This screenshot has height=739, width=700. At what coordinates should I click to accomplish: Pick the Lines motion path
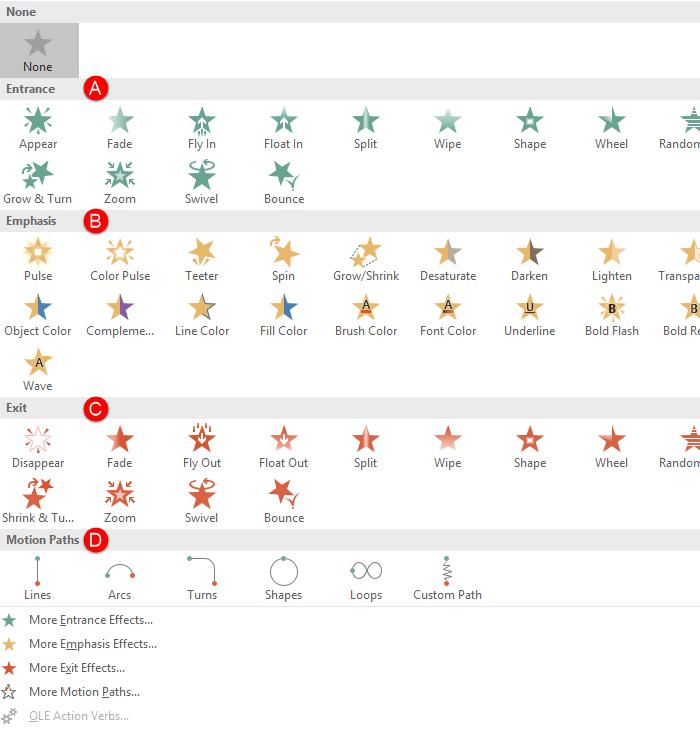coord(38,579)
